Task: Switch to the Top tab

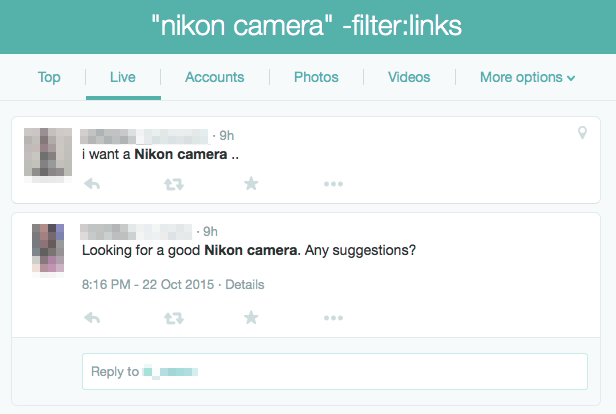Action: pos(49,77)
